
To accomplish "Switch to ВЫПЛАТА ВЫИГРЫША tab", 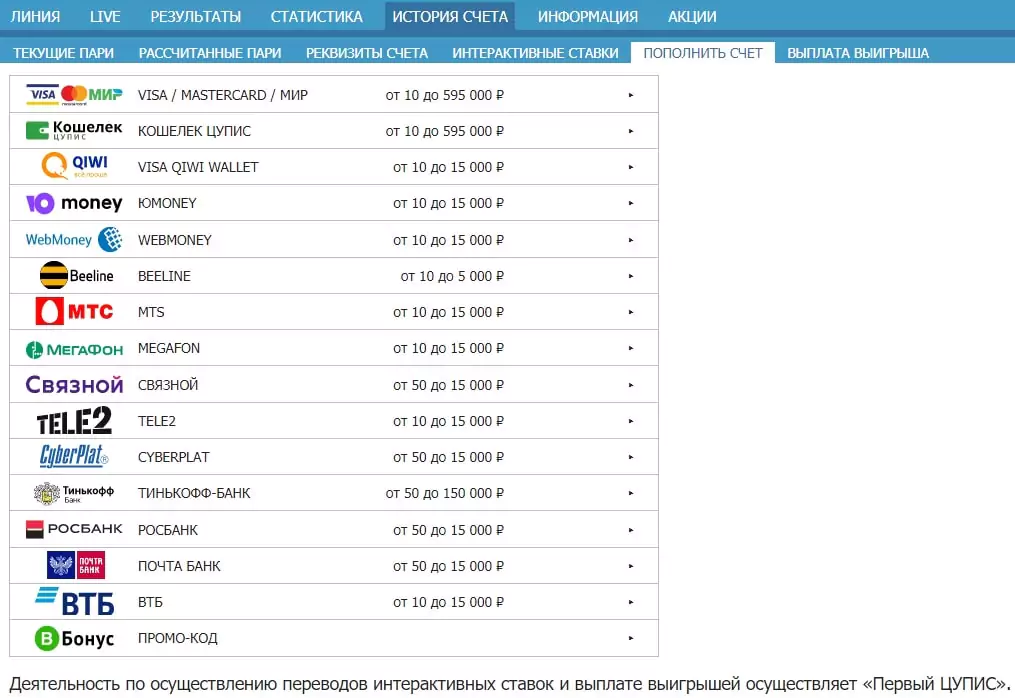I will [858, 53].
